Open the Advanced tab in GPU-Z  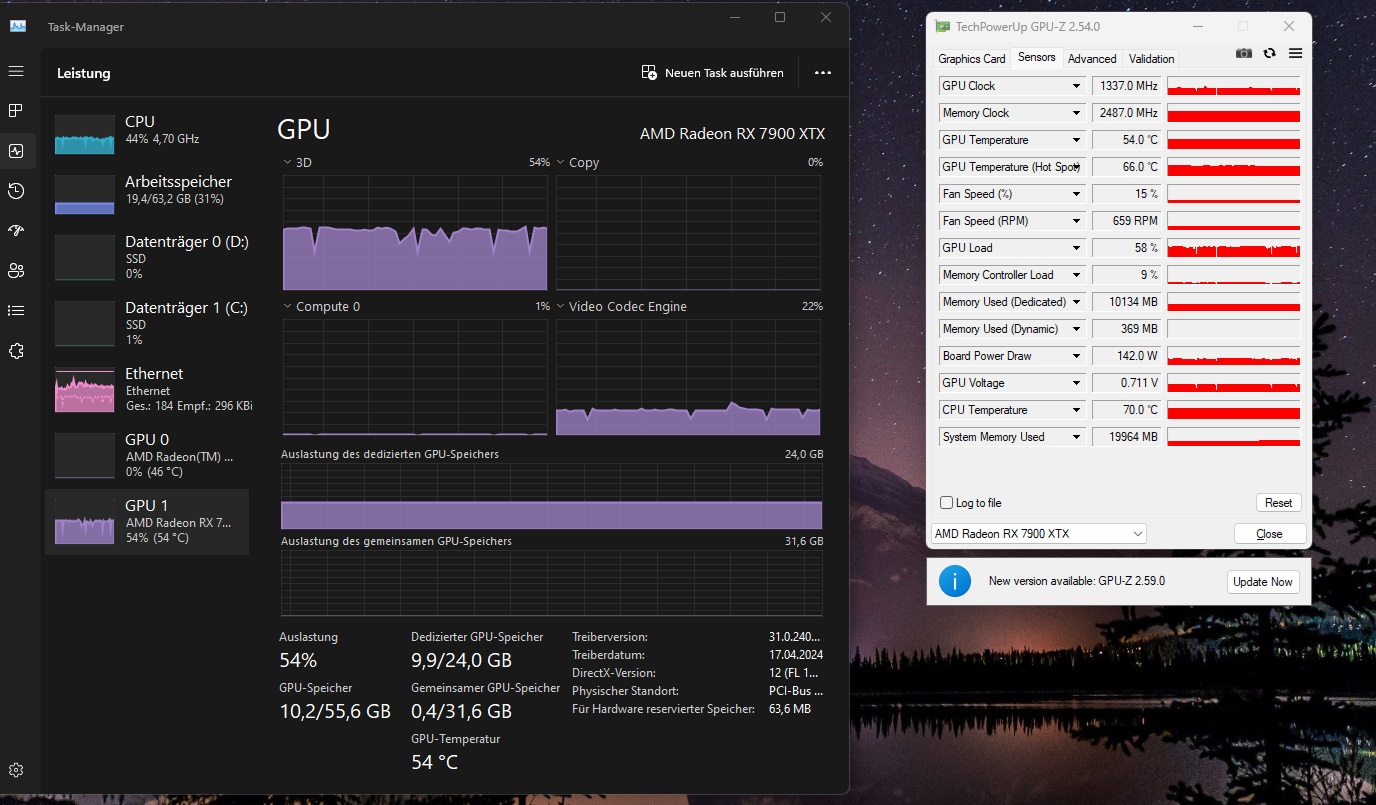point(1092,59)
